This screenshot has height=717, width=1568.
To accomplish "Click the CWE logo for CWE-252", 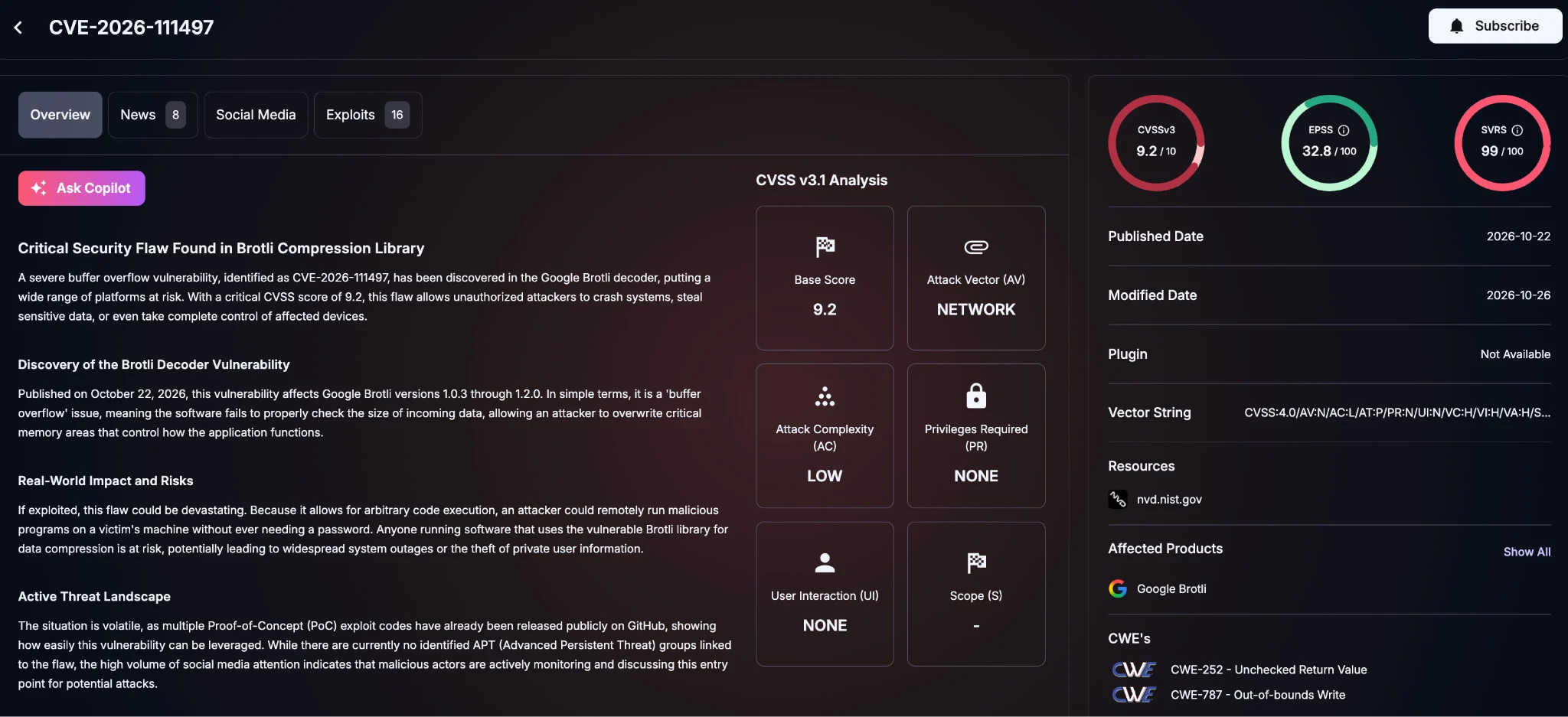I will pos(1134,670).
